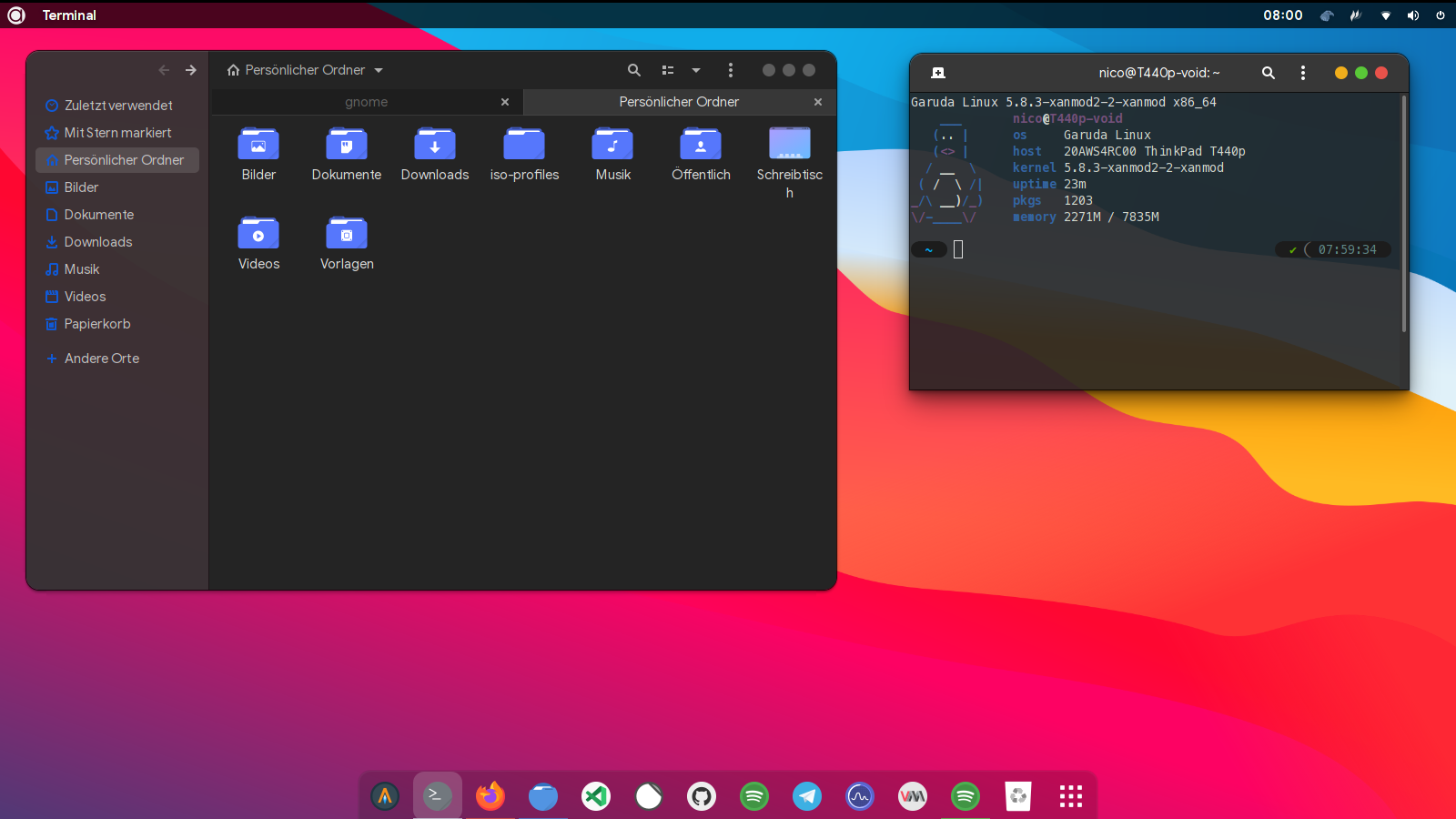This screenshot has height=819, width=1456.
Task: Close the Persönlicher Ordner tab
Action: pos(818,102)
